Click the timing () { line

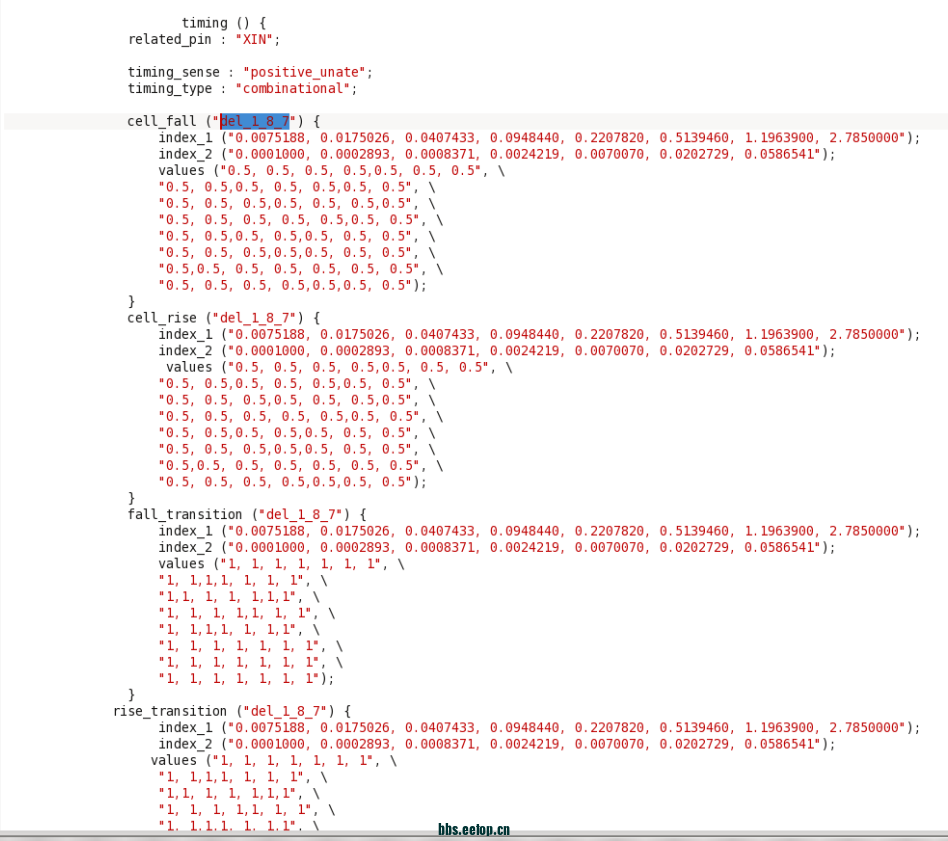coord(224,23)
